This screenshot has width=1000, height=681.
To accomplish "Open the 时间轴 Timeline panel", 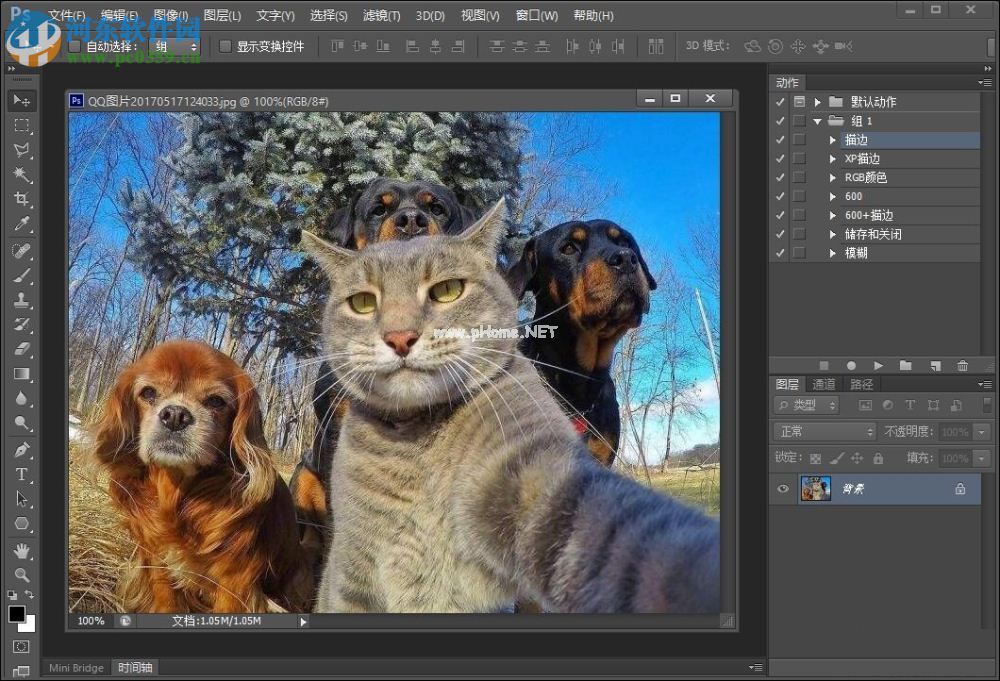I will (134, 668).
